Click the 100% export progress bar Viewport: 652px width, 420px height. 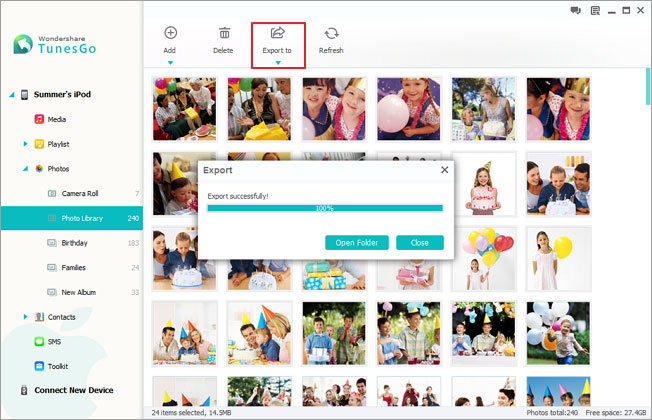point(325,208)
